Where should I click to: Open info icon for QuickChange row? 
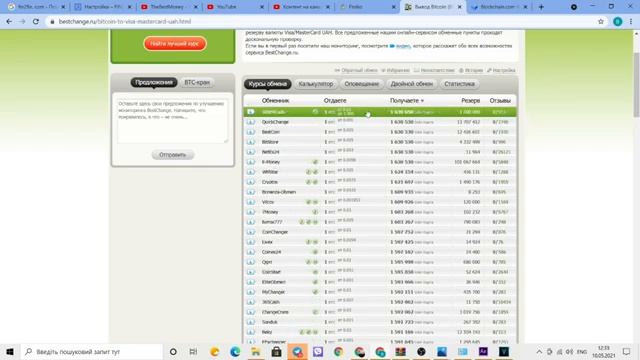(x=251, y=122)
